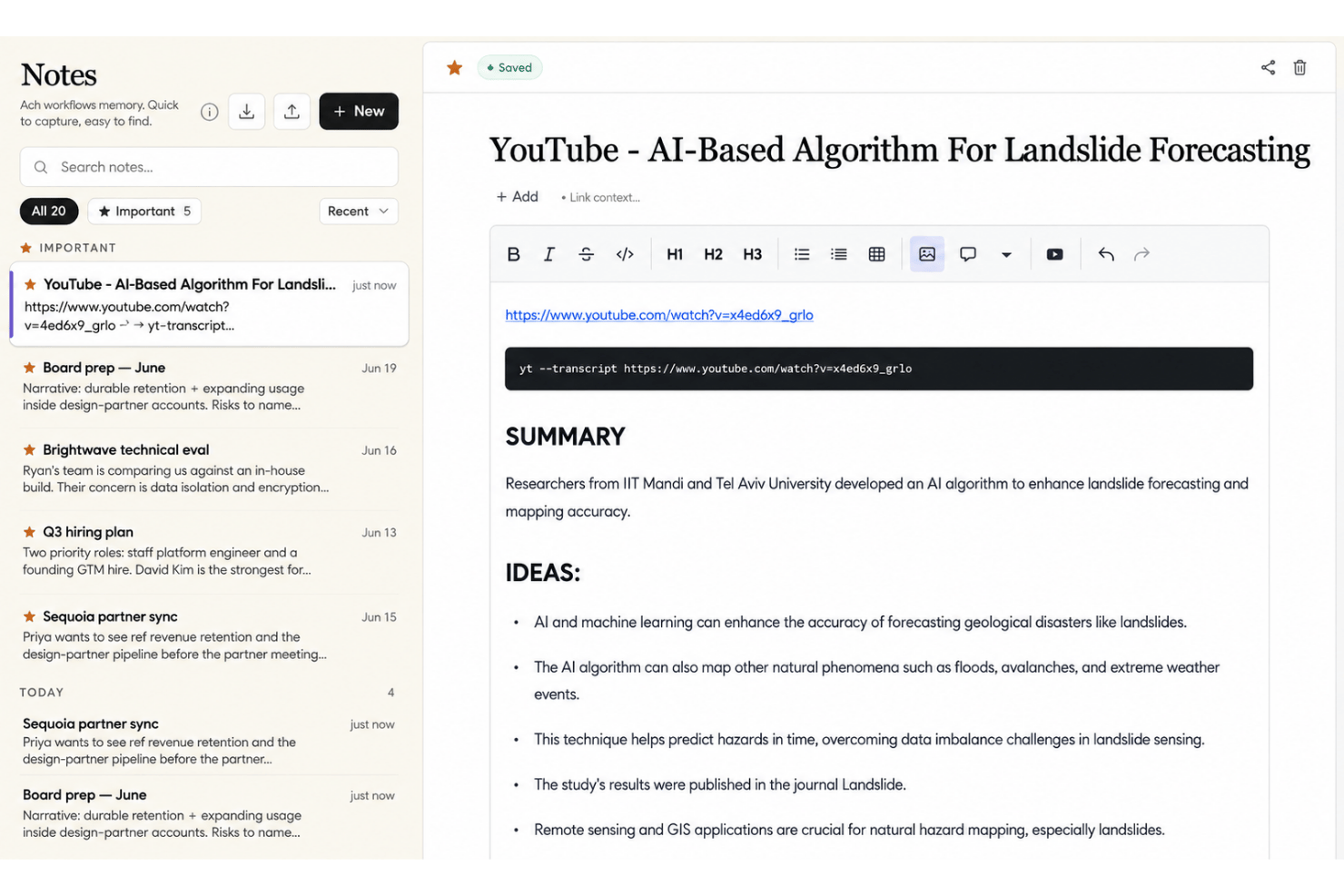
Task: Open starred Sequoia partner sync note dated Jun 15
Action: pyautogui.click(x=209, y=635)
